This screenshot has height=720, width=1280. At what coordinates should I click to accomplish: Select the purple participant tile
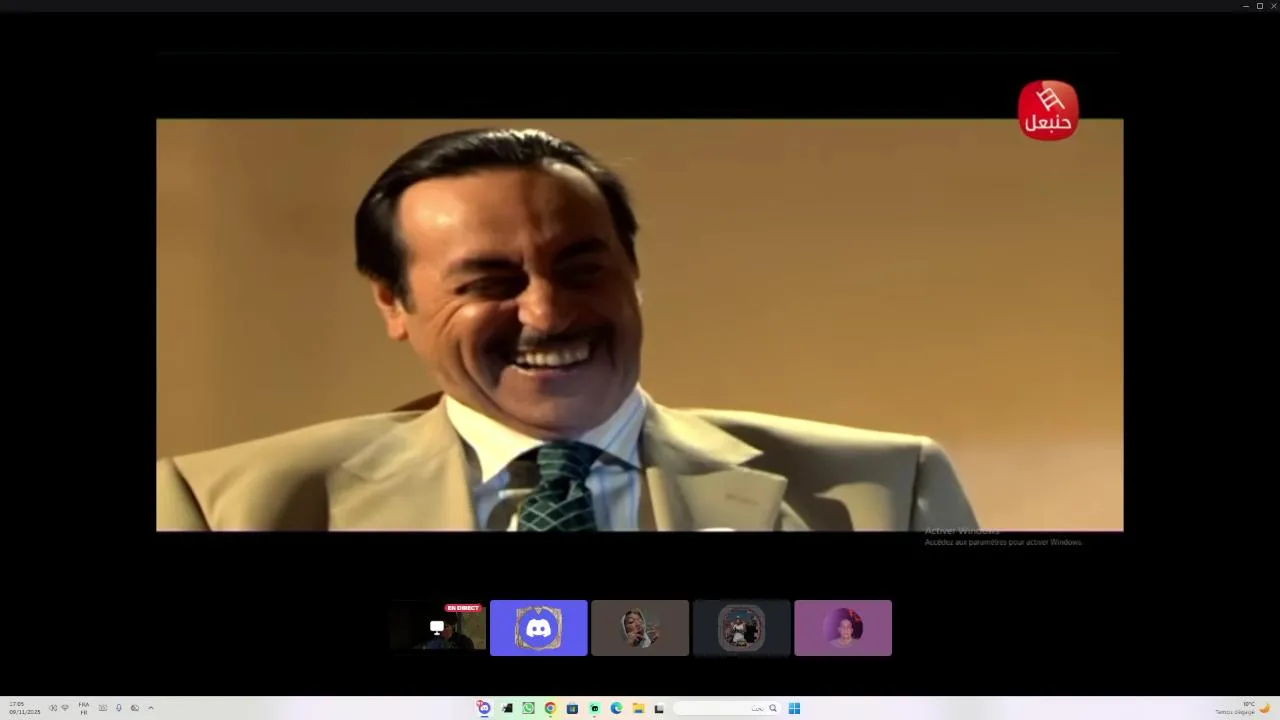(x=843, y=628)
